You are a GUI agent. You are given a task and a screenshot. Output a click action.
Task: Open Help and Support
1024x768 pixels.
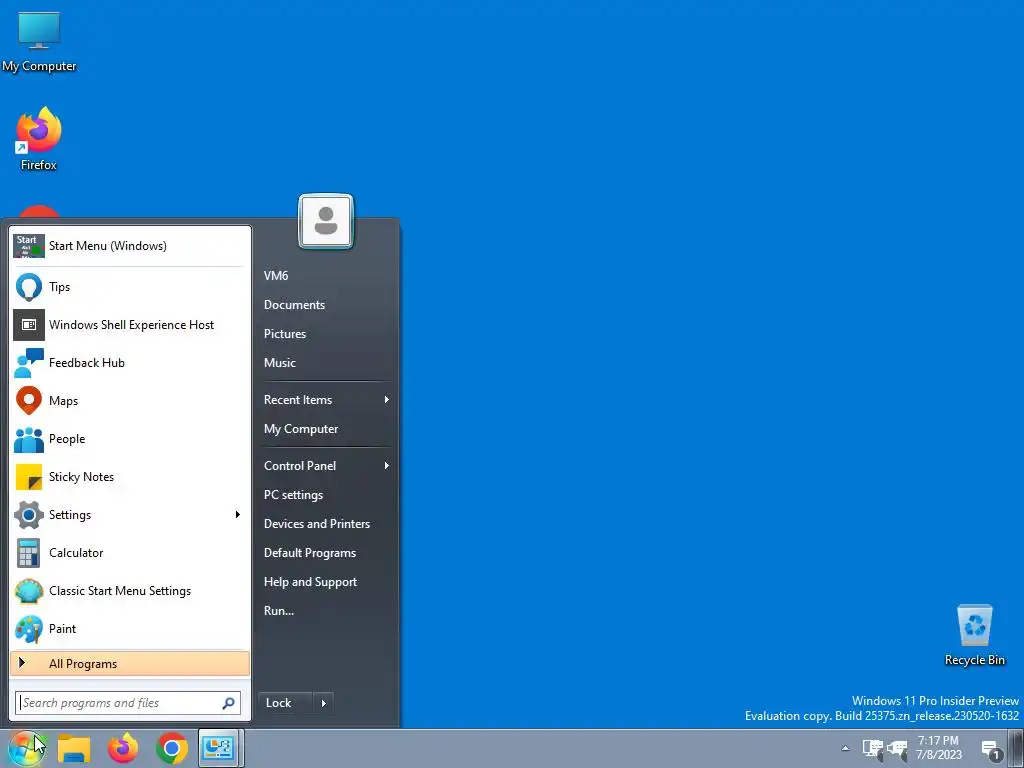[x=310, y=582]
